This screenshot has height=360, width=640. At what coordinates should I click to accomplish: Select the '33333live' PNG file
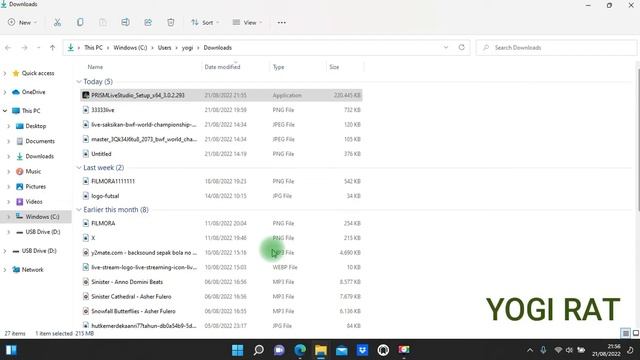(221, 110)
